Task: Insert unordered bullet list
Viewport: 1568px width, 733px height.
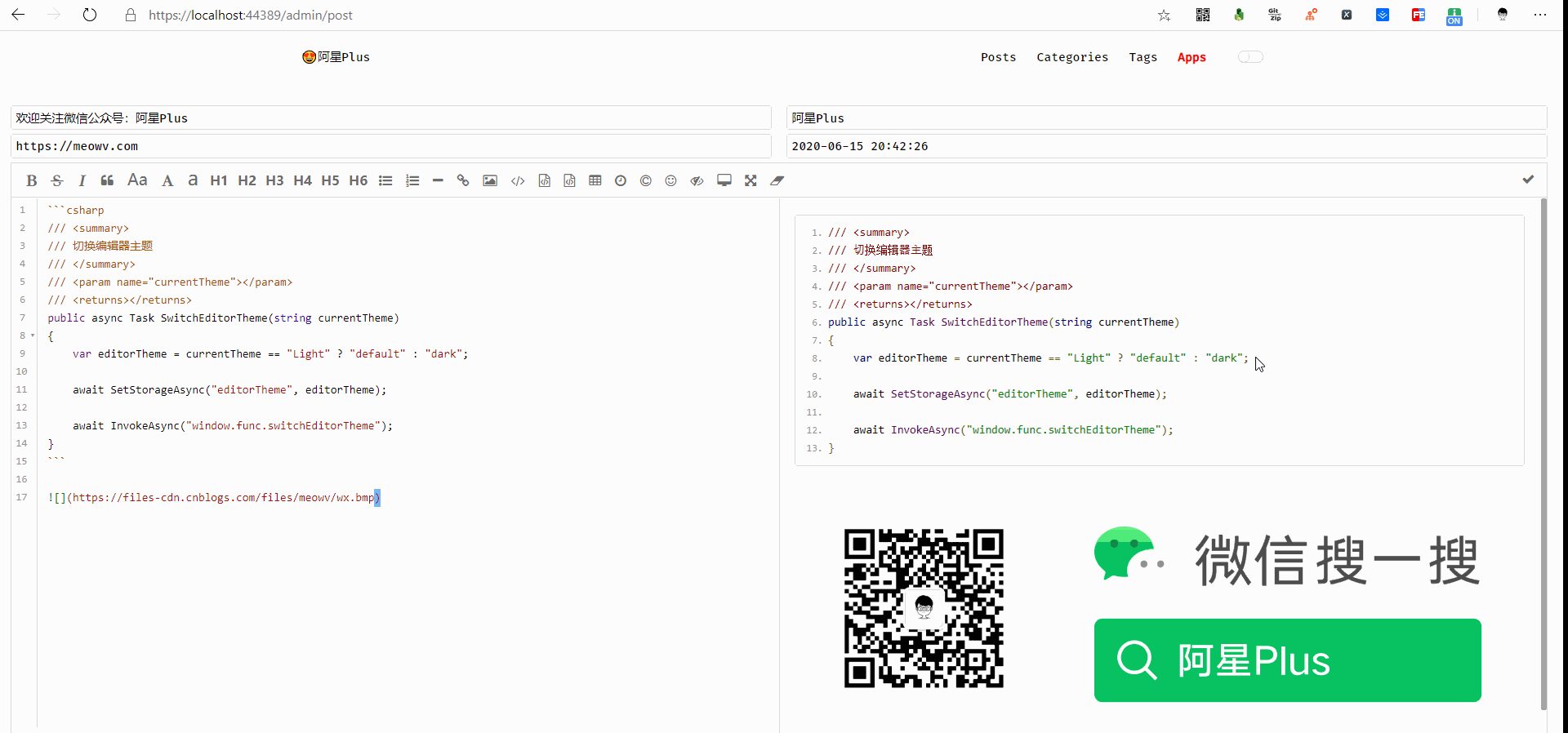Action: 385,180
